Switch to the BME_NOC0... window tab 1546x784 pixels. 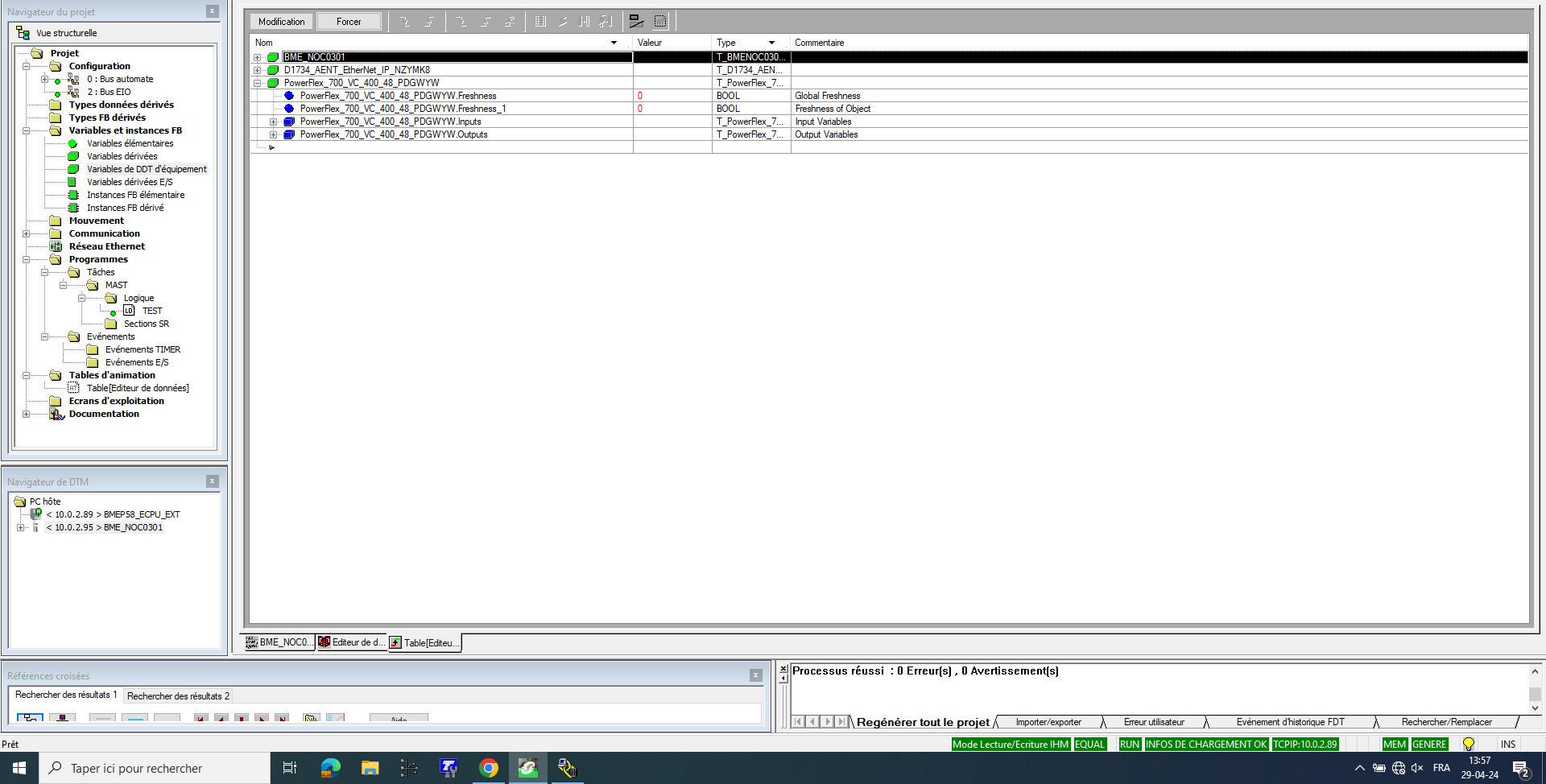pos(279,642)
